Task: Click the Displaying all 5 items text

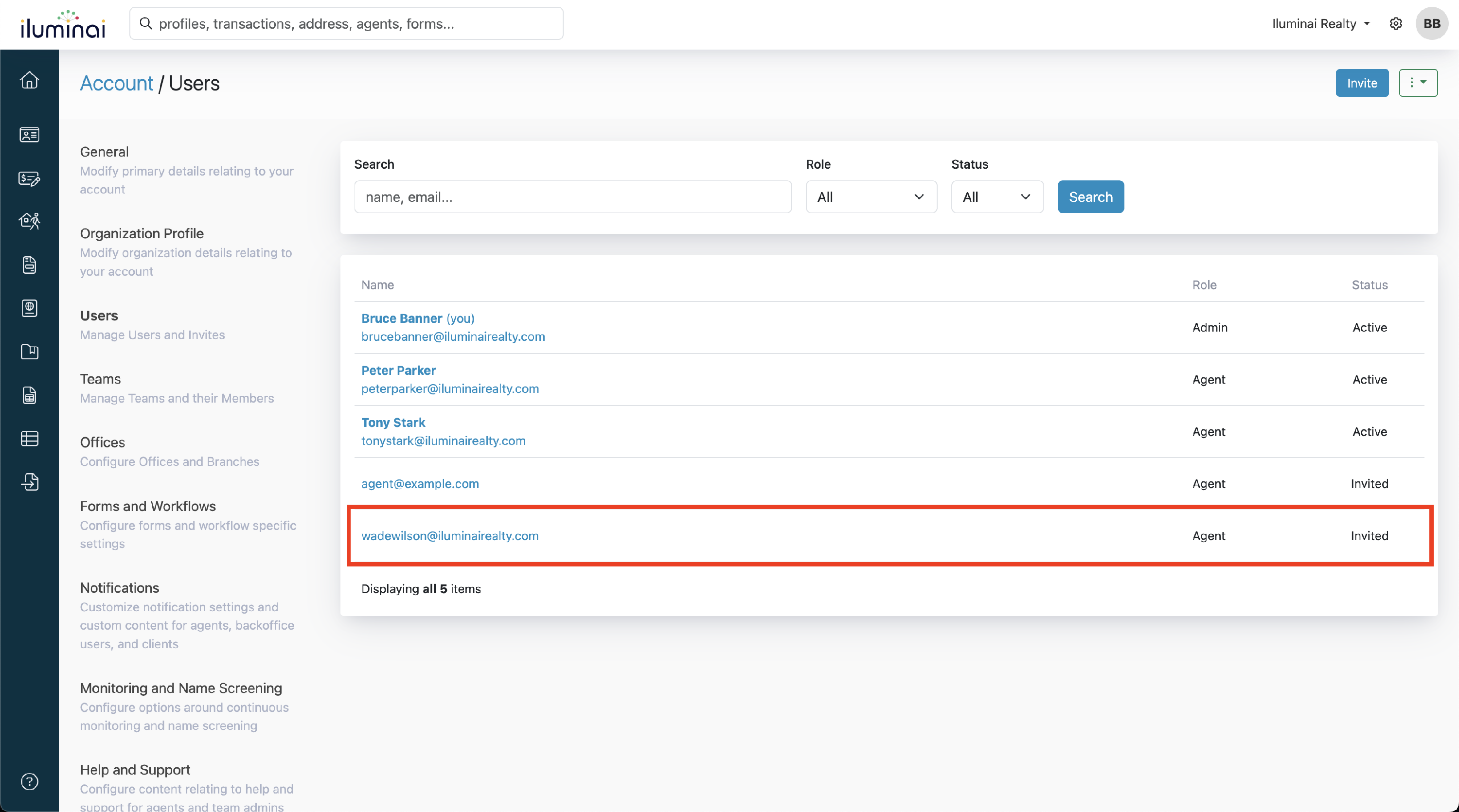Action: (x=421, y=589)
